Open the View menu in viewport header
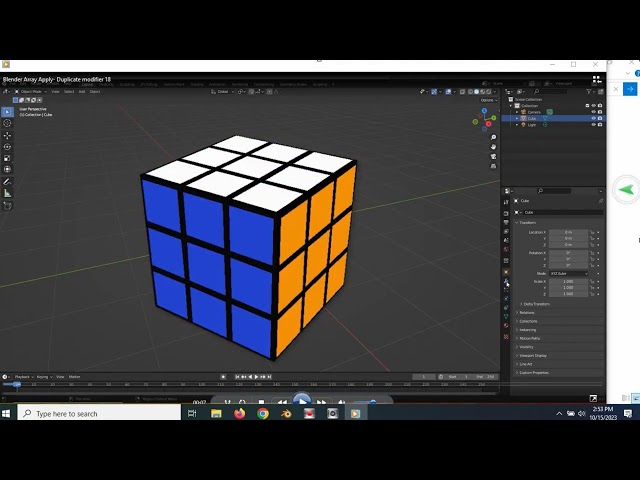Image resolution: width=640 pixels, height=480 pixels. pyautogui.click(x=55, y=92)
